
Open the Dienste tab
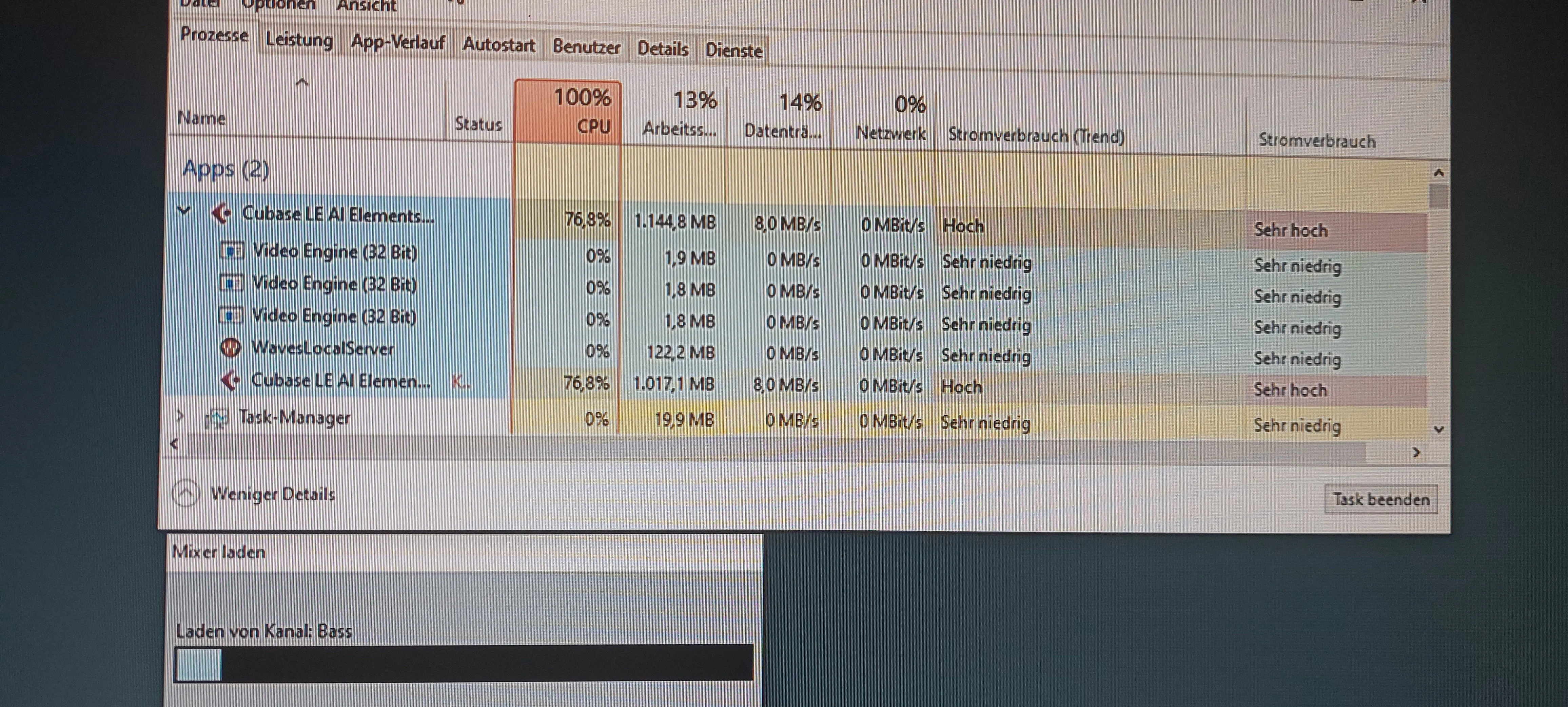(x=733, y=51)
